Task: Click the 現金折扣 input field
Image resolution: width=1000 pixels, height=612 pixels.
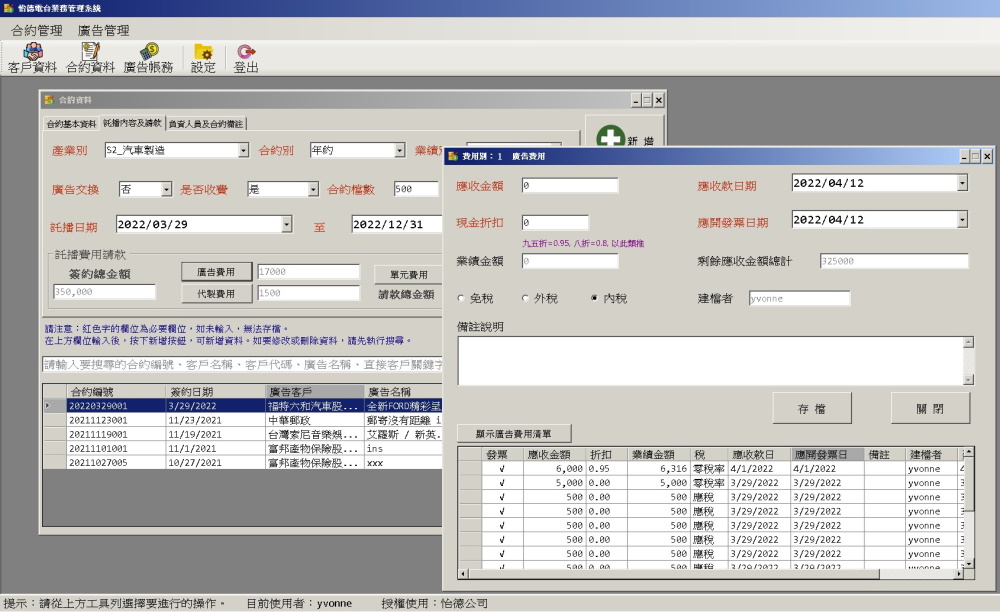Action: (x=555, y=222)
